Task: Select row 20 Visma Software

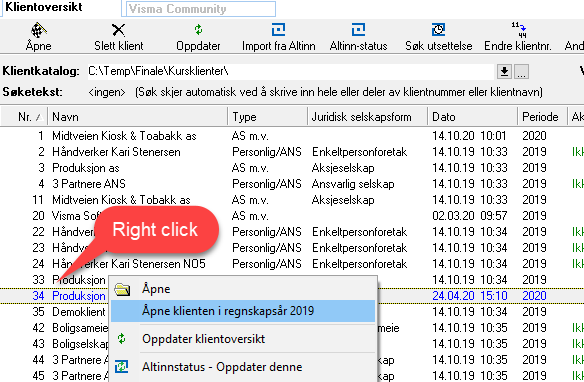Action: [x=292, y=216]
